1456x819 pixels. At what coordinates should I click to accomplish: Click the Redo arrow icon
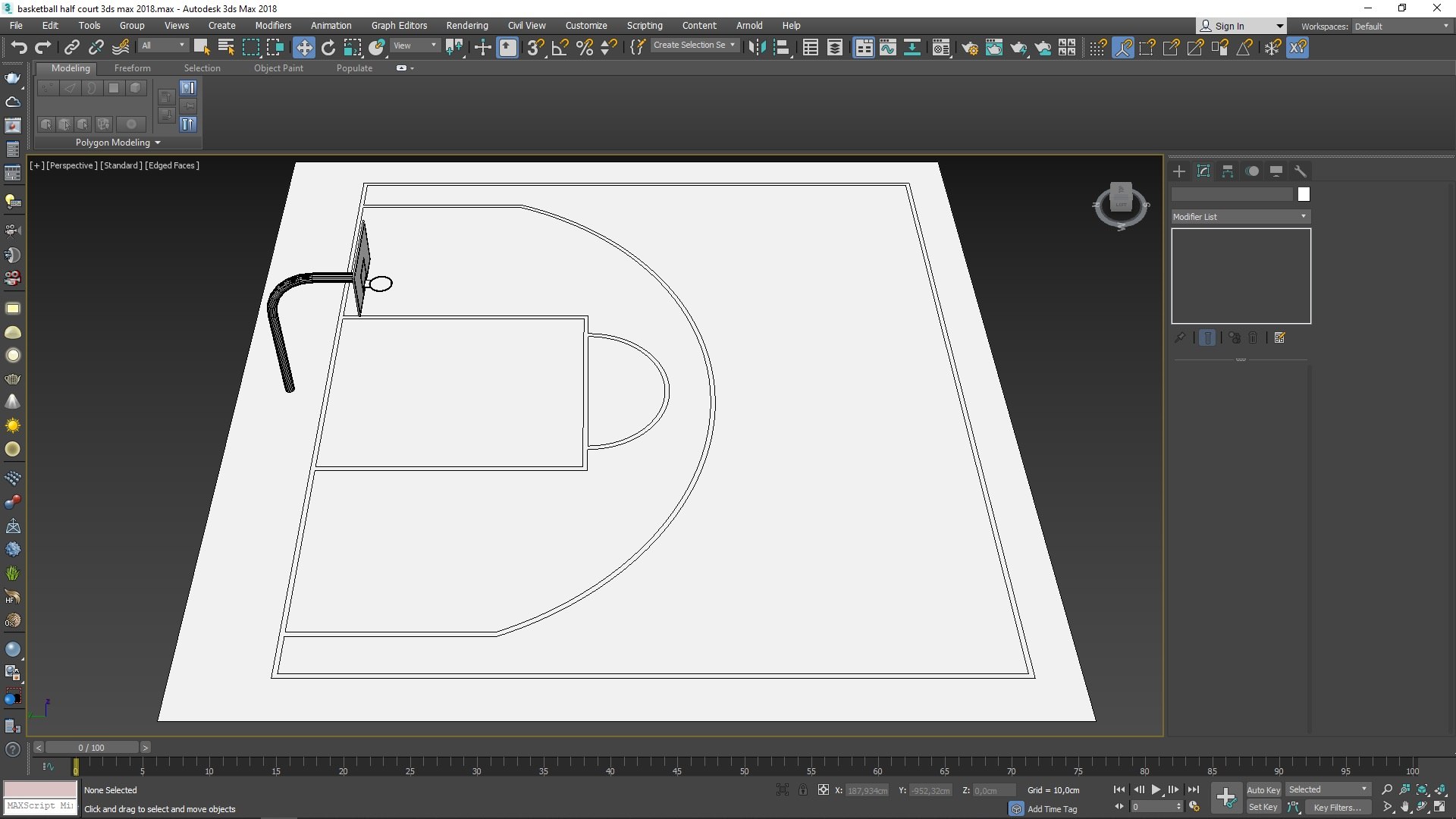[x=43, y=47]
